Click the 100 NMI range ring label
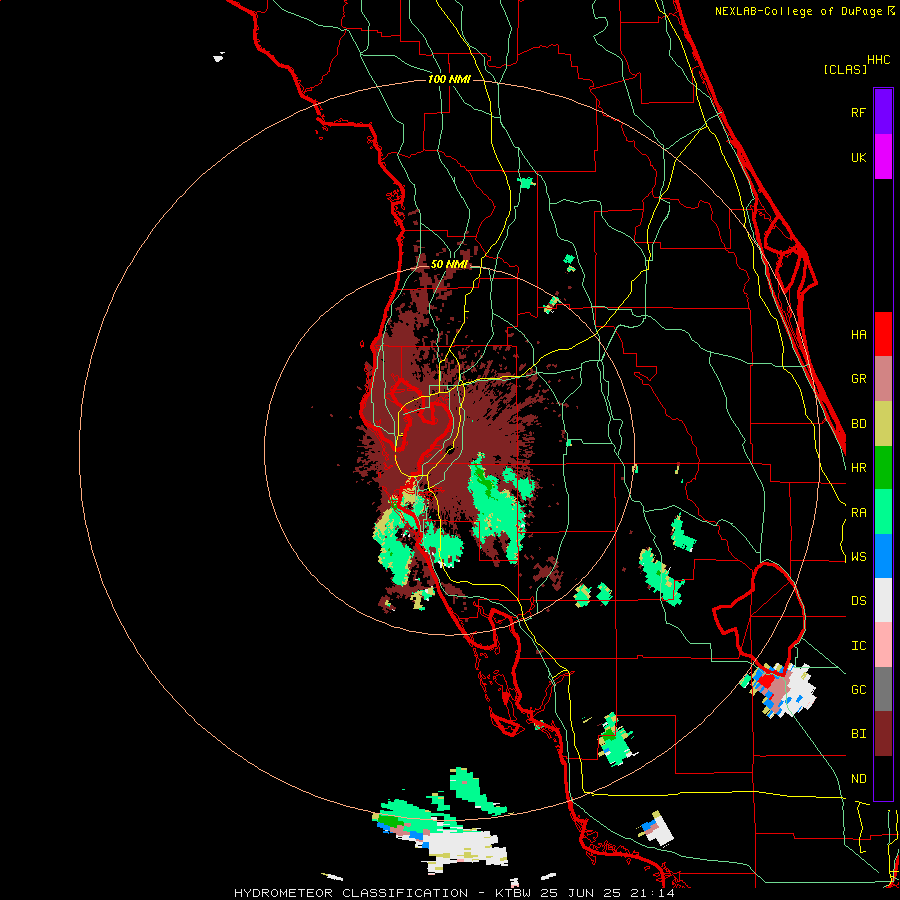The image size is (900, 900). (449, 79)
